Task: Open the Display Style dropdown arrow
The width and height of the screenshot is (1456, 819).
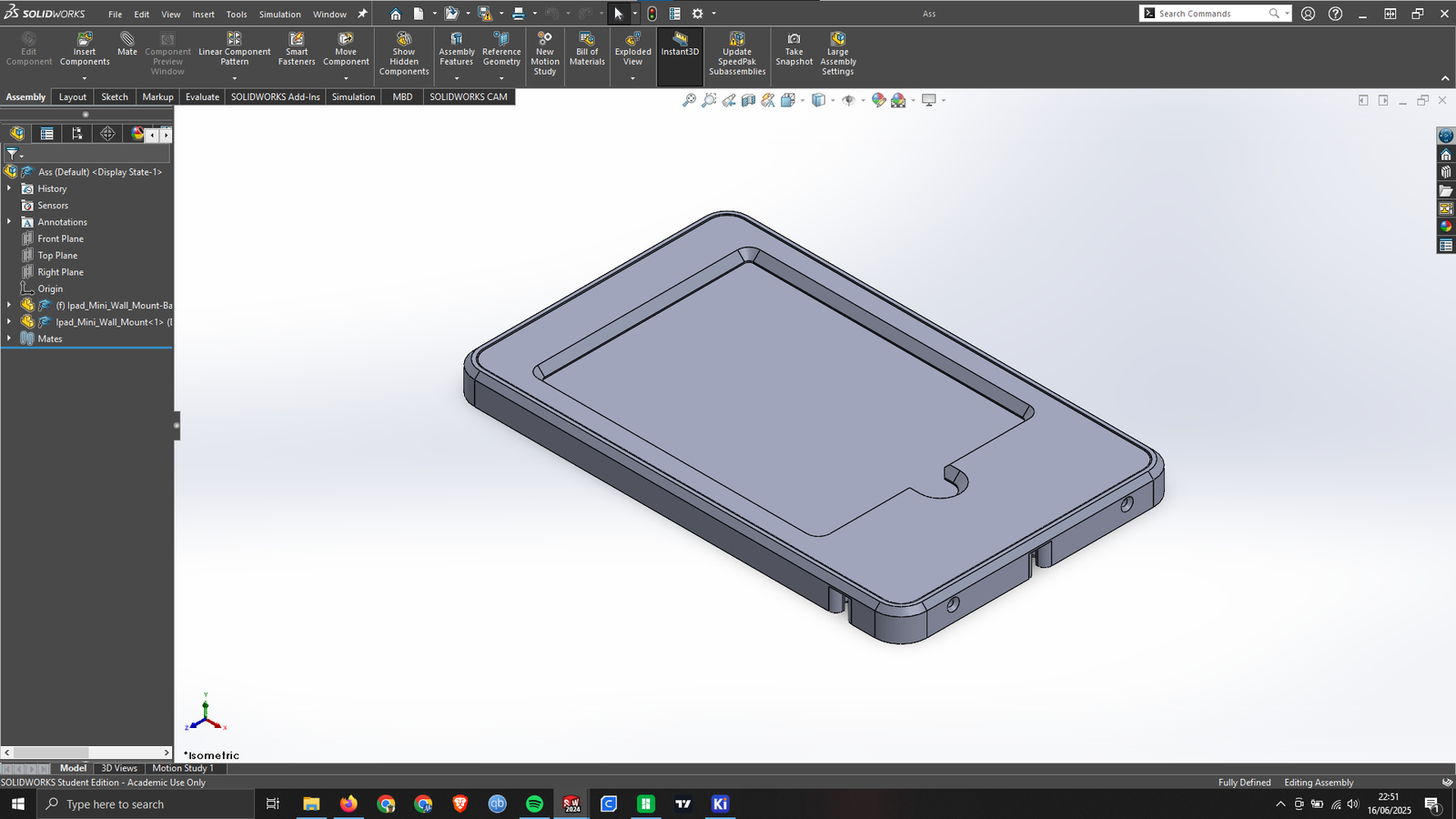Action: [x=832, y=100]
